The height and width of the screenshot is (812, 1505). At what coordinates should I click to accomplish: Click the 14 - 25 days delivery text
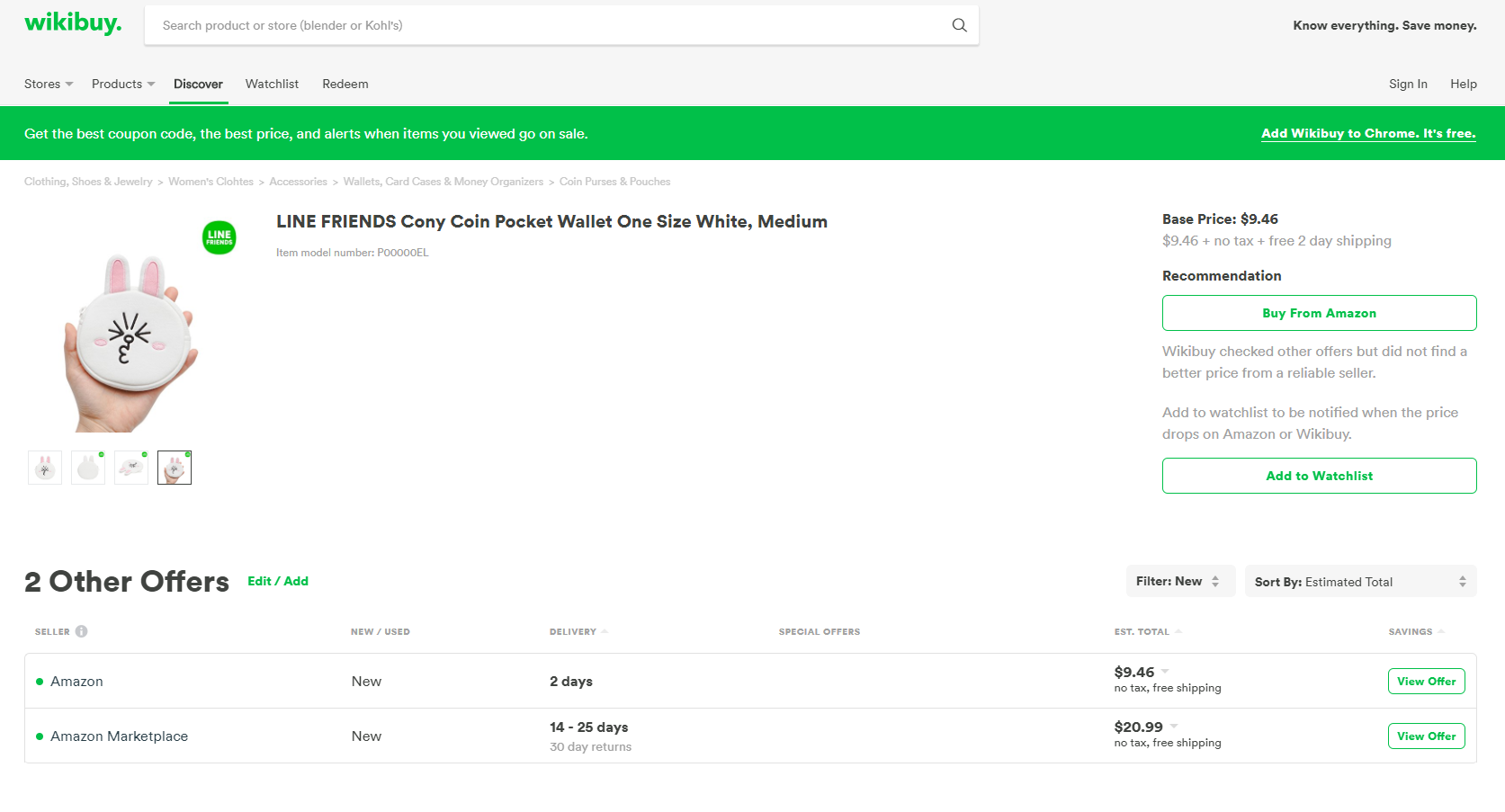588,727
